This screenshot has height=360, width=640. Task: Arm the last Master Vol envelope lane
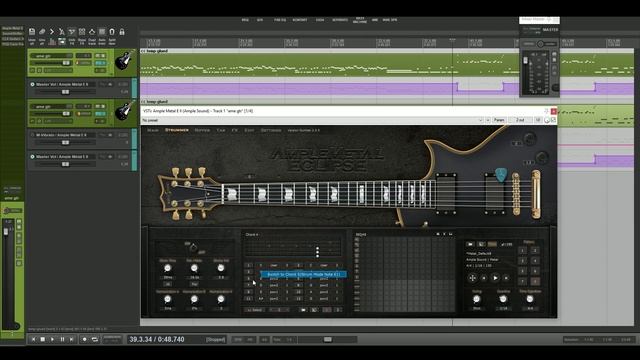coord(32,156)
